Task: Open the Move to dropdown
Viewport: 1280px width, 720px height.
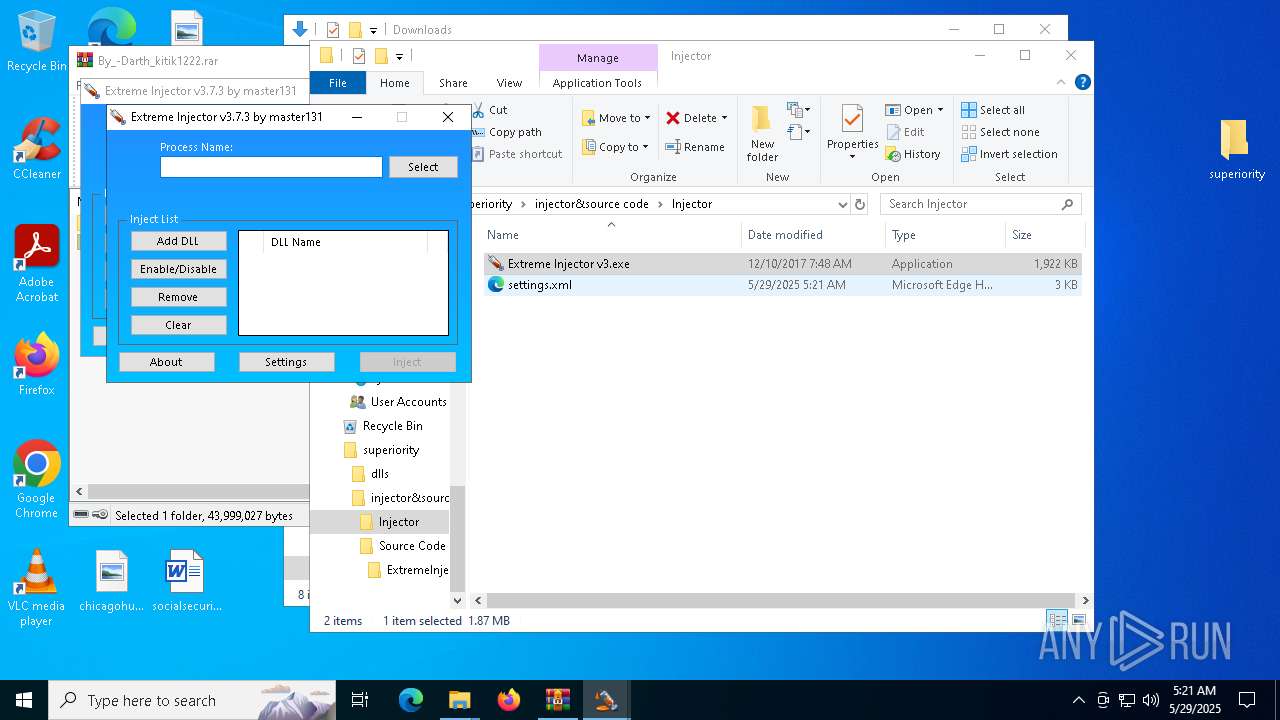Action: [x=617, y=118]
